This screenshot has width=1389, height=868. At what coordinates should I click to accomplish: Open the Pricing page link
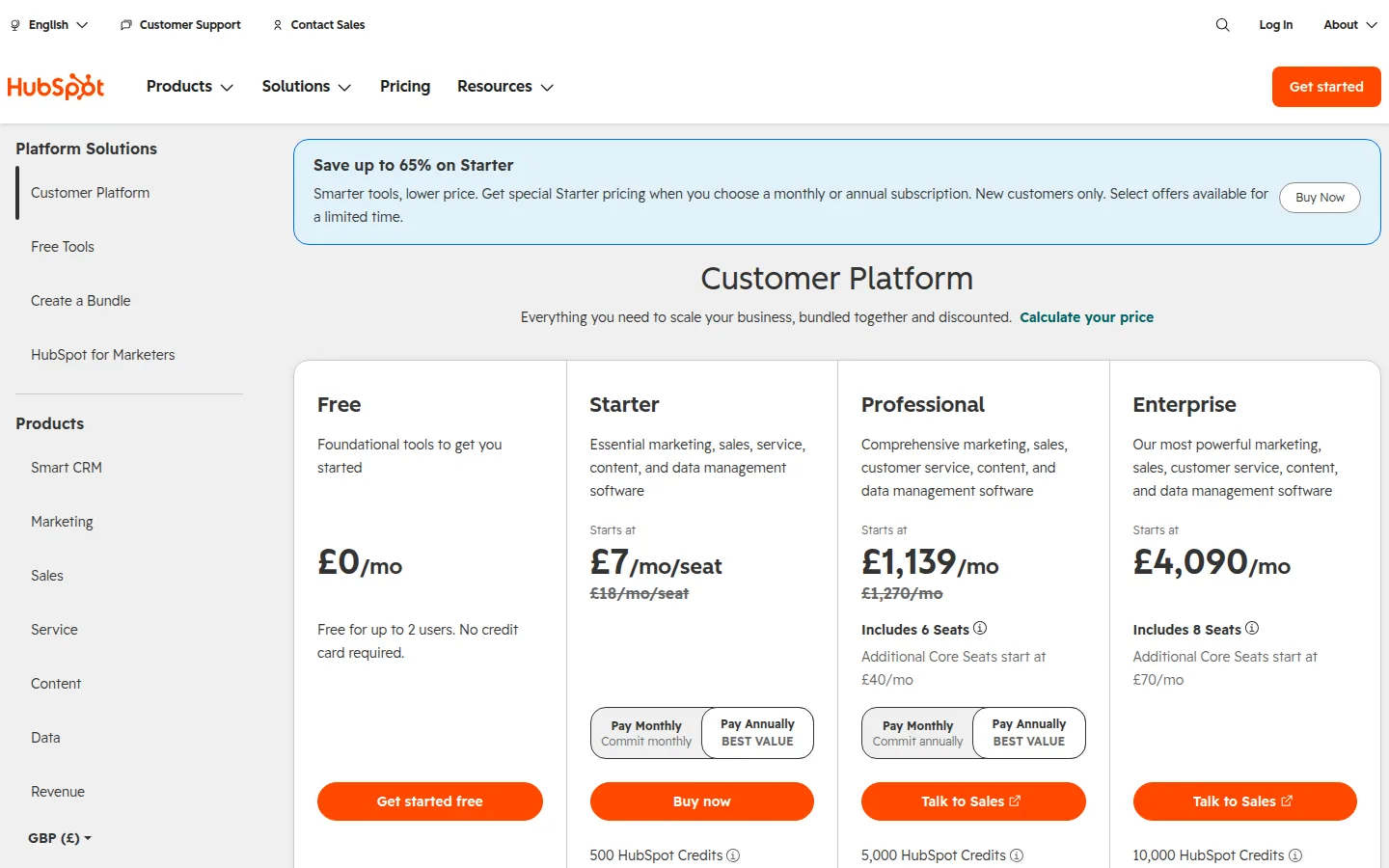(405, 87)
